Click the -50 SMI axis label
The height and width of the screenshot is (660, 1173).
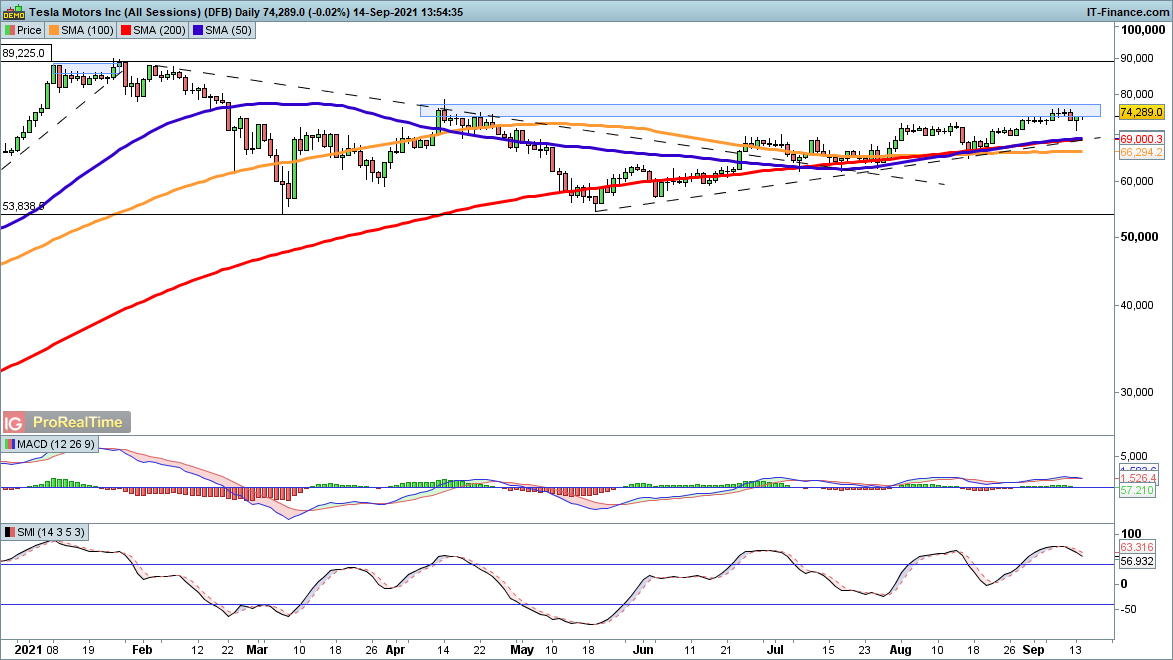[x=1128, y=609]
